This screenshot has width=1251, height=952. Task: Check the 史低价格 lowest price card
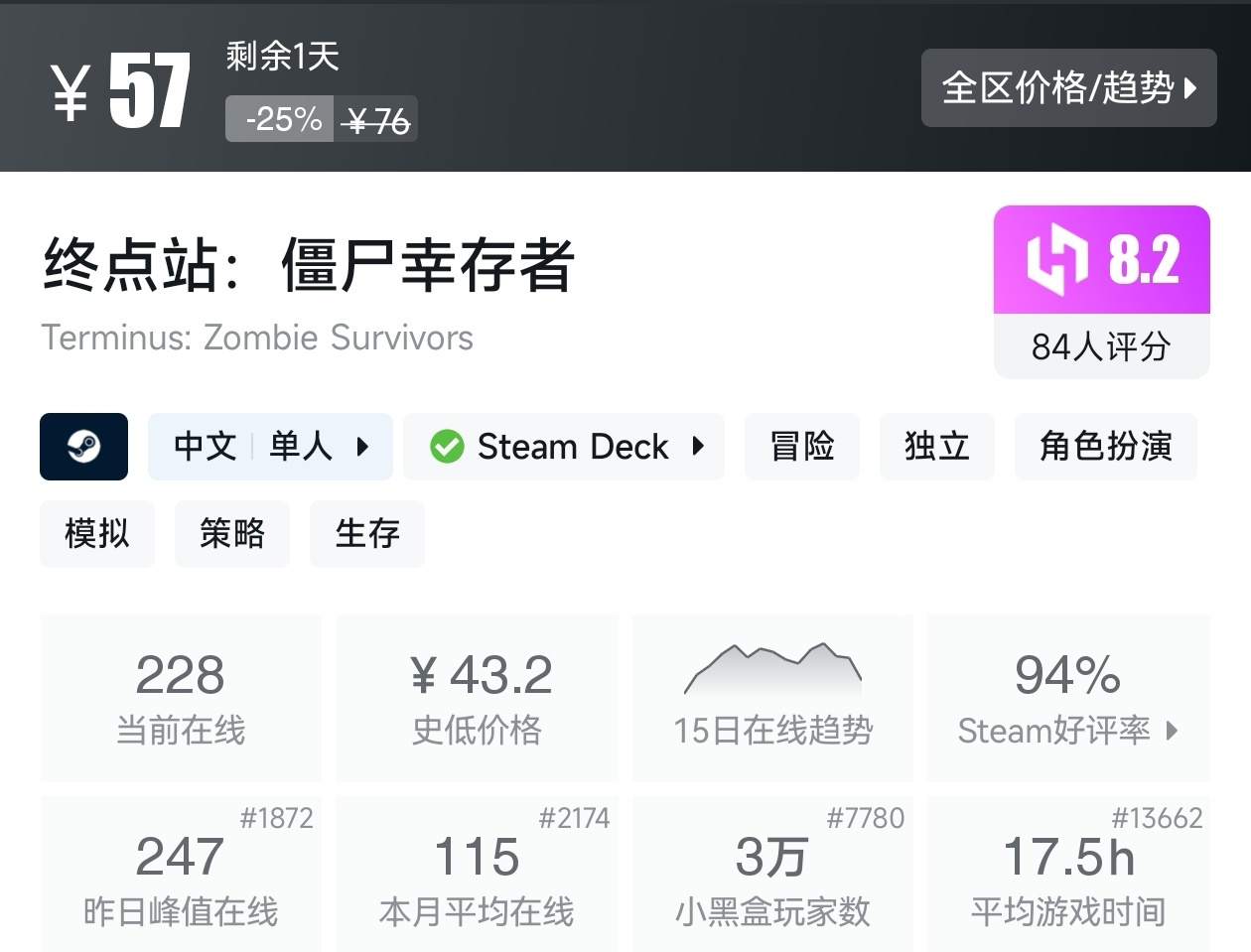click(477, 695)
